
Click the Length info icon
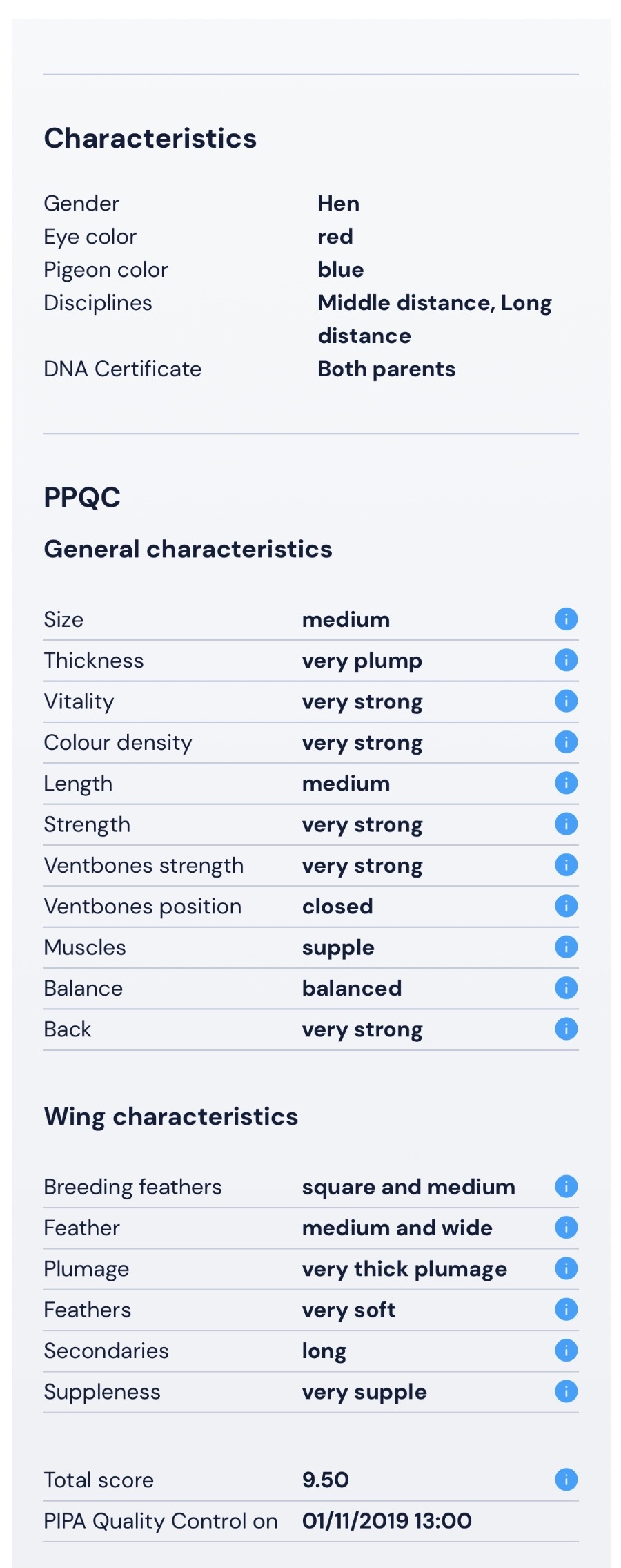click(x=566, y=783)
